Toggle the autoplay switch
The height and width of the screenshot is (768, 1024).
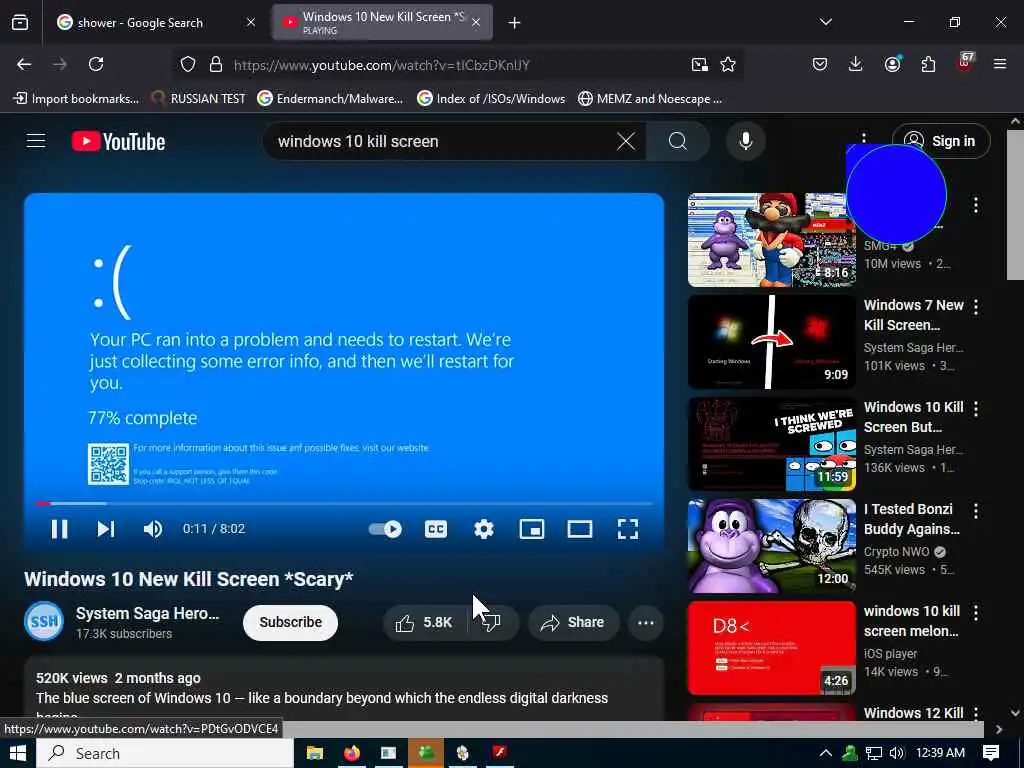pos(385,529)
